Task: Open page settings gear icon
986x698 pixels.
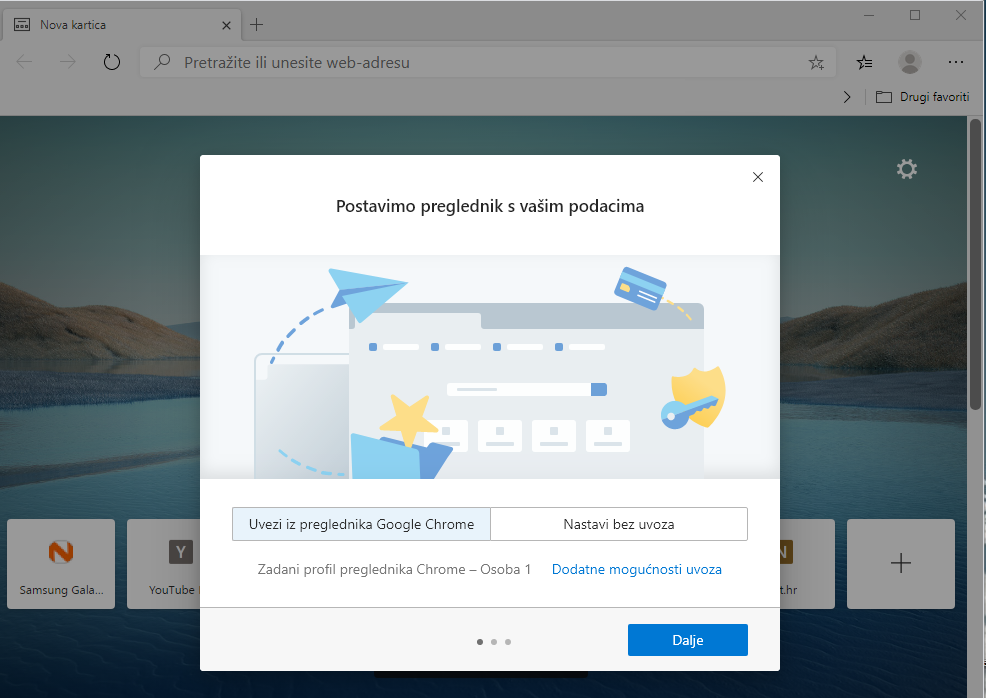Action: (x=906, y=170)
